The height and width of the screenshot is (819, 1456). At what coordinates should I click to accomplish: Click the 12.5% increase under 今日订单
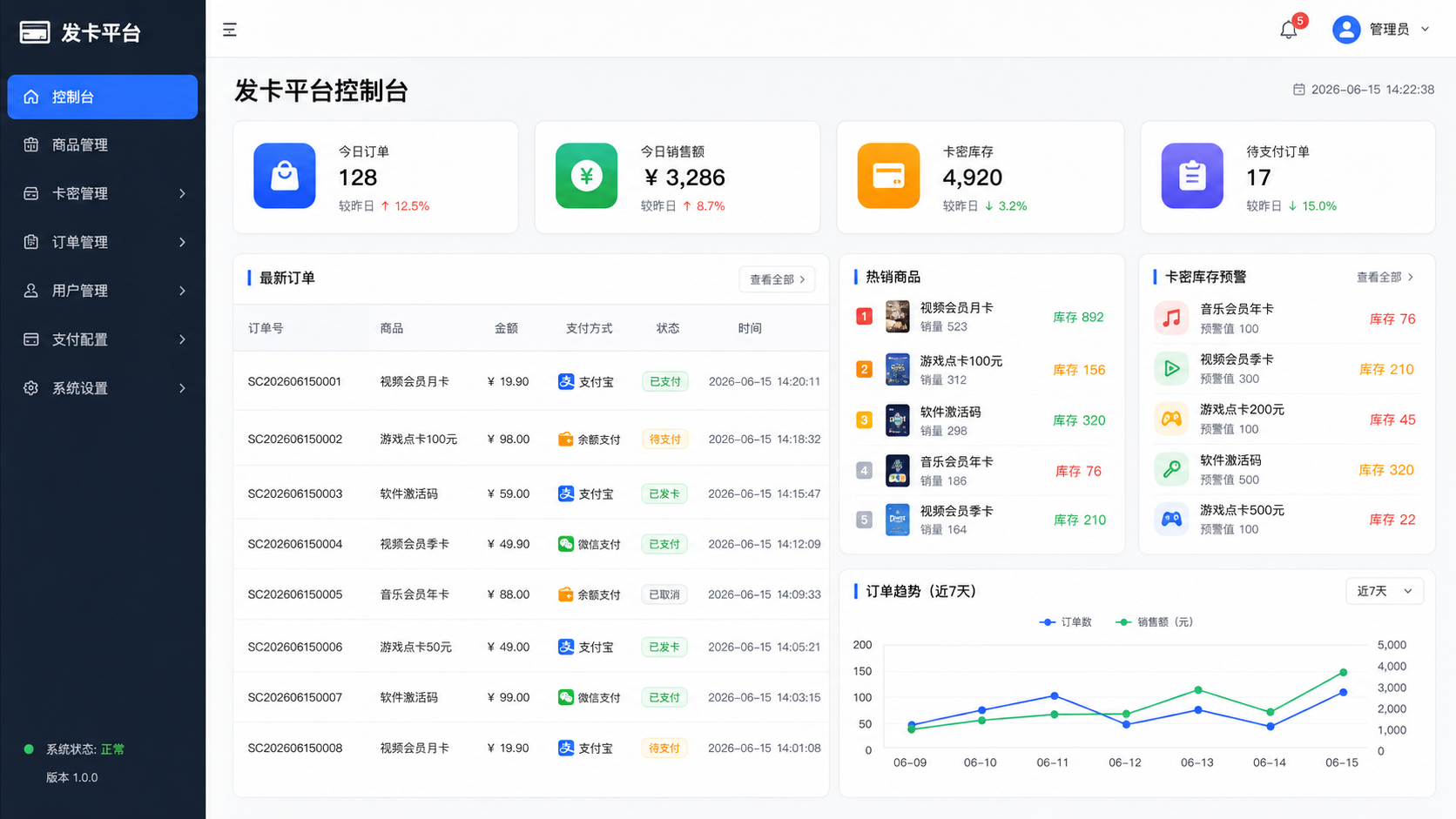[406, 206]
